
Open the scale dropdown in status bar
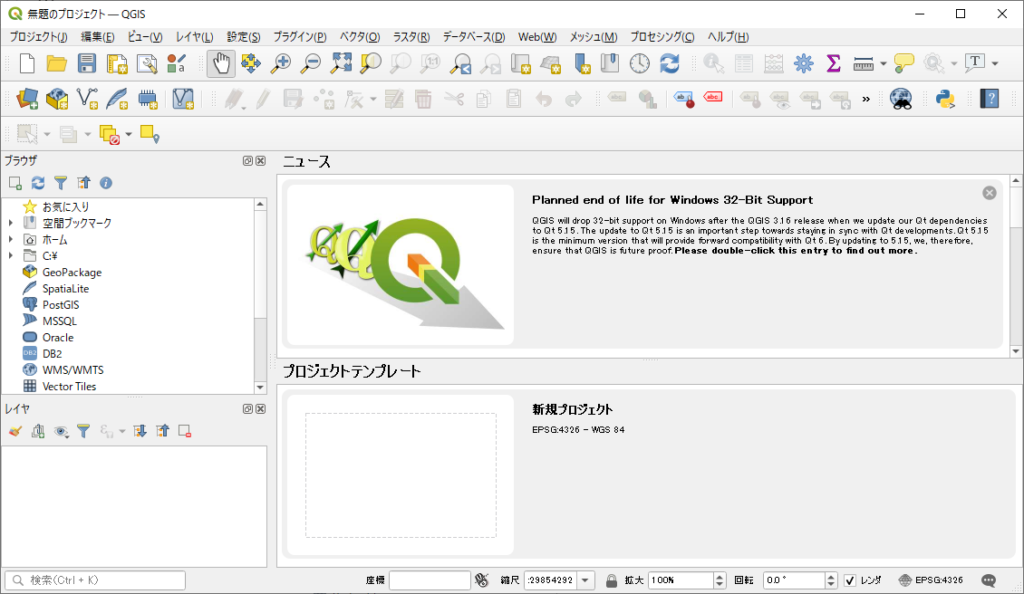pyautogui.click(x=585, y=580)
